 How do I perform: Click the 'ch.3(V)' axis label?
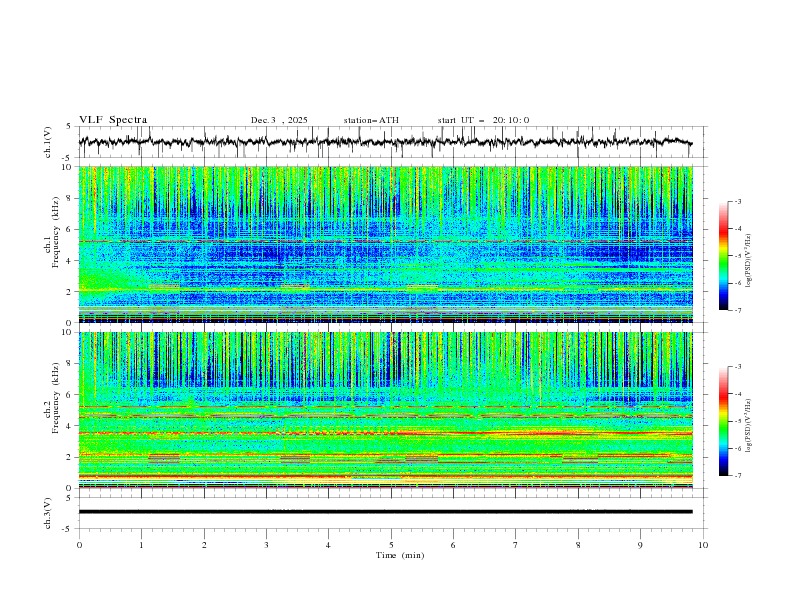pos(48,513)
